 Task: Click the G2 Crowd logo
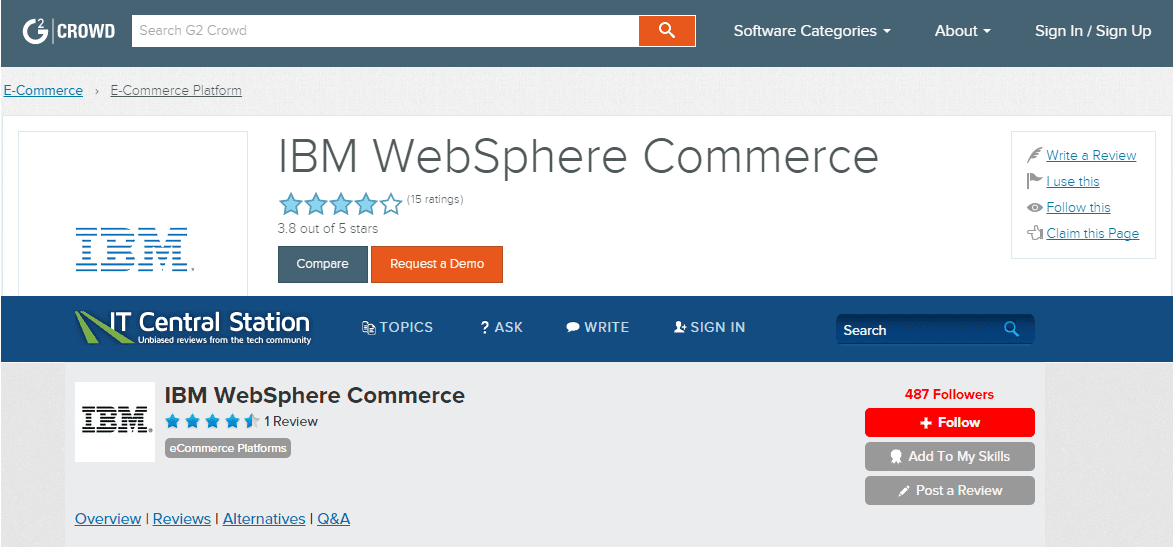68,31
